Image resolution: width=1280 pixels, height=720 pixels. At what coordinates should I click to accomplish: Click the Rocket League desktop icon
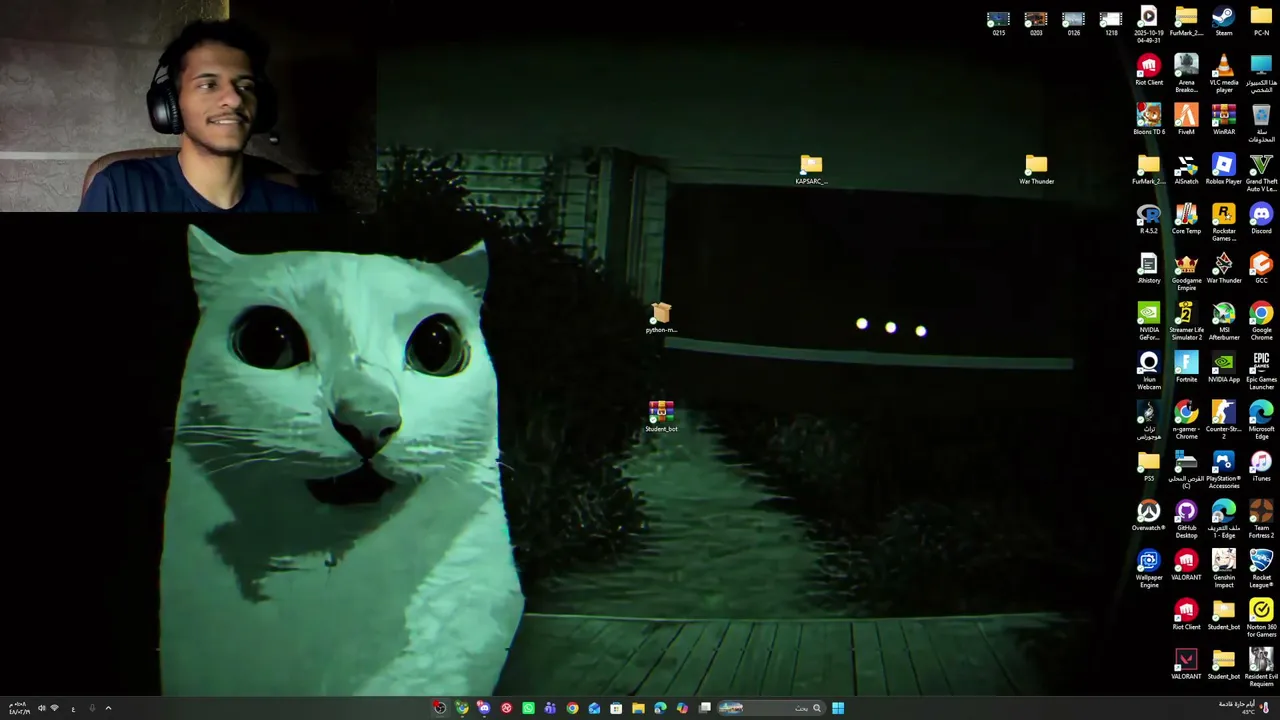[1261, 569]
